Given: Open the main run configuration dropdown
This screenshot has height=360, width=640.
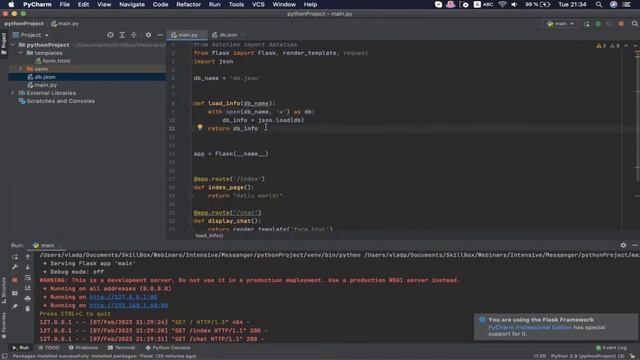Looking at the screenshot, I should (x=561, y=24).
